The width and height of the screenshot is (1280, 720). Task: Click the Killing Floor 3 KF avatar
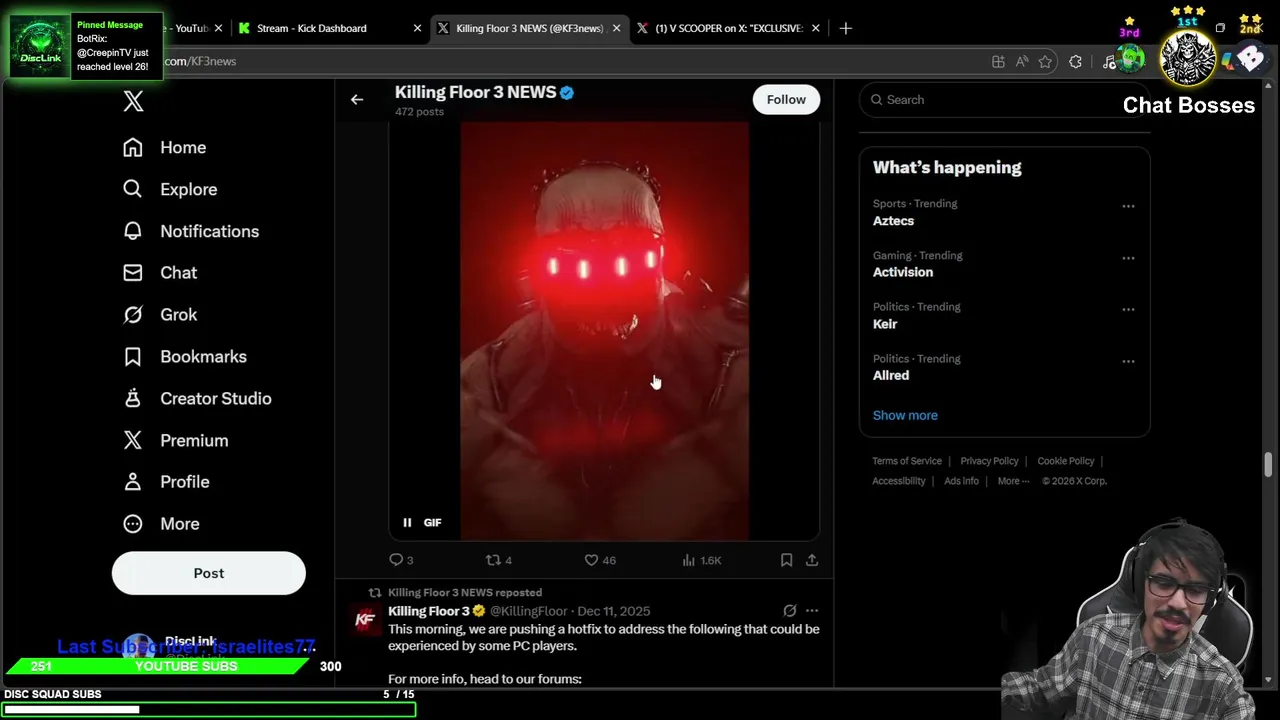point(366,620)
